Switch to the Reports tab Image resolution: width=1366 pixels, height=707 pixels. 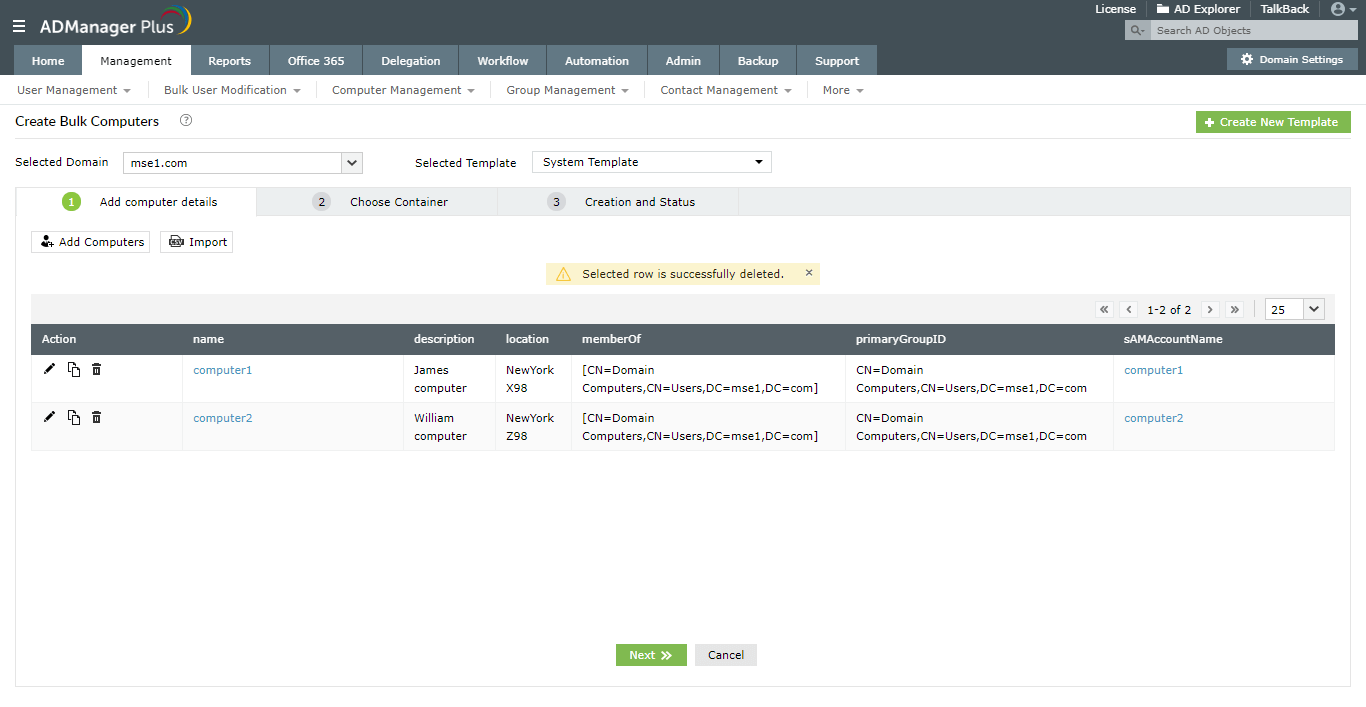point(229,60)
